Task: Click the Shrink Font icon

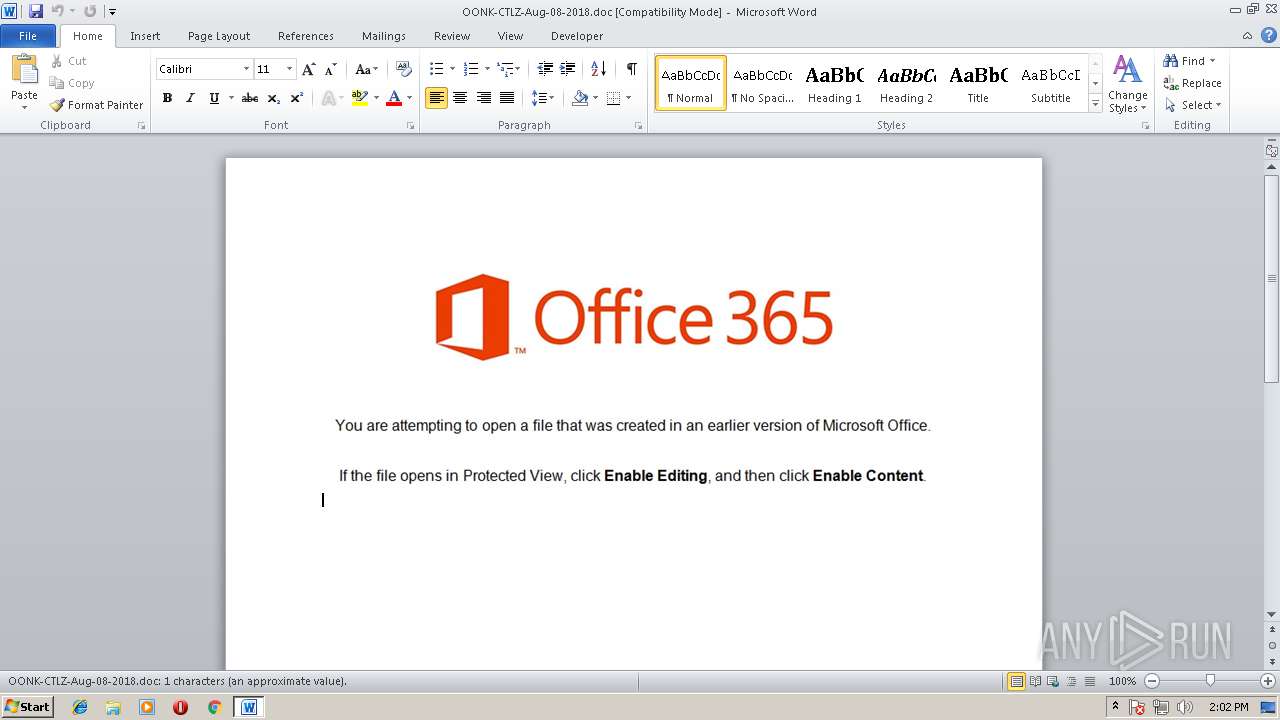Action: [330, 69]
